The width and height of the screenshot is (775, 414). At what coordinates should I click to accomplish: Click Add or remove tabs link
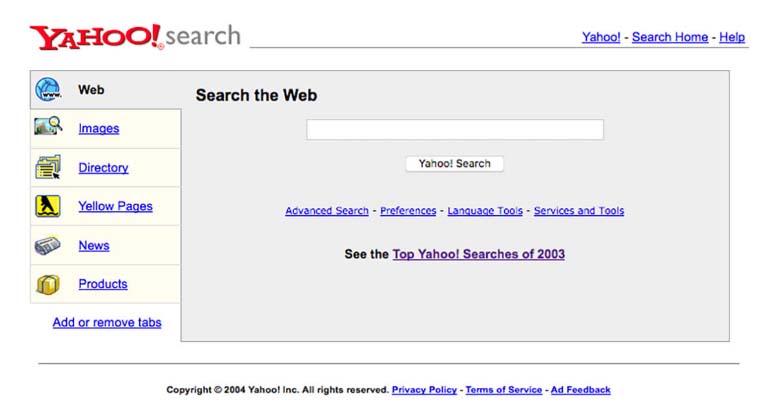point(107,322)
